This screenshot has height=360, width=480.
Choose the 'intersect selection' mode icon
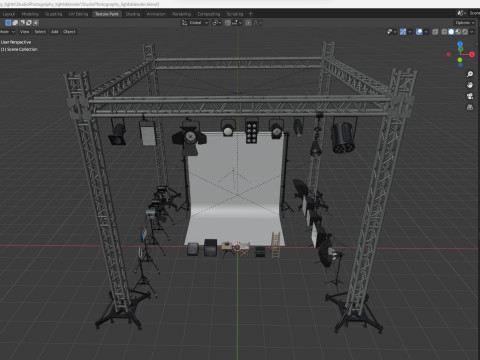click(x=36, y=23)
